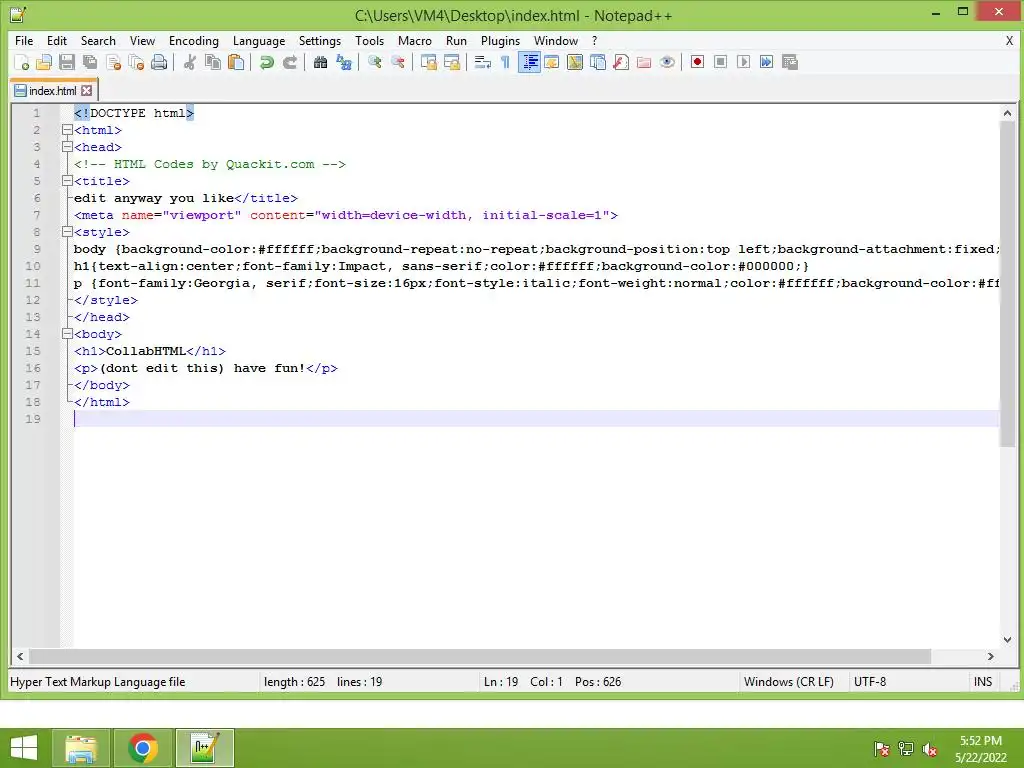This screenshot has width=1024, height=768.
Task: Toggle synchronize horizontal scrolling
Action: [x=451, y=62]
